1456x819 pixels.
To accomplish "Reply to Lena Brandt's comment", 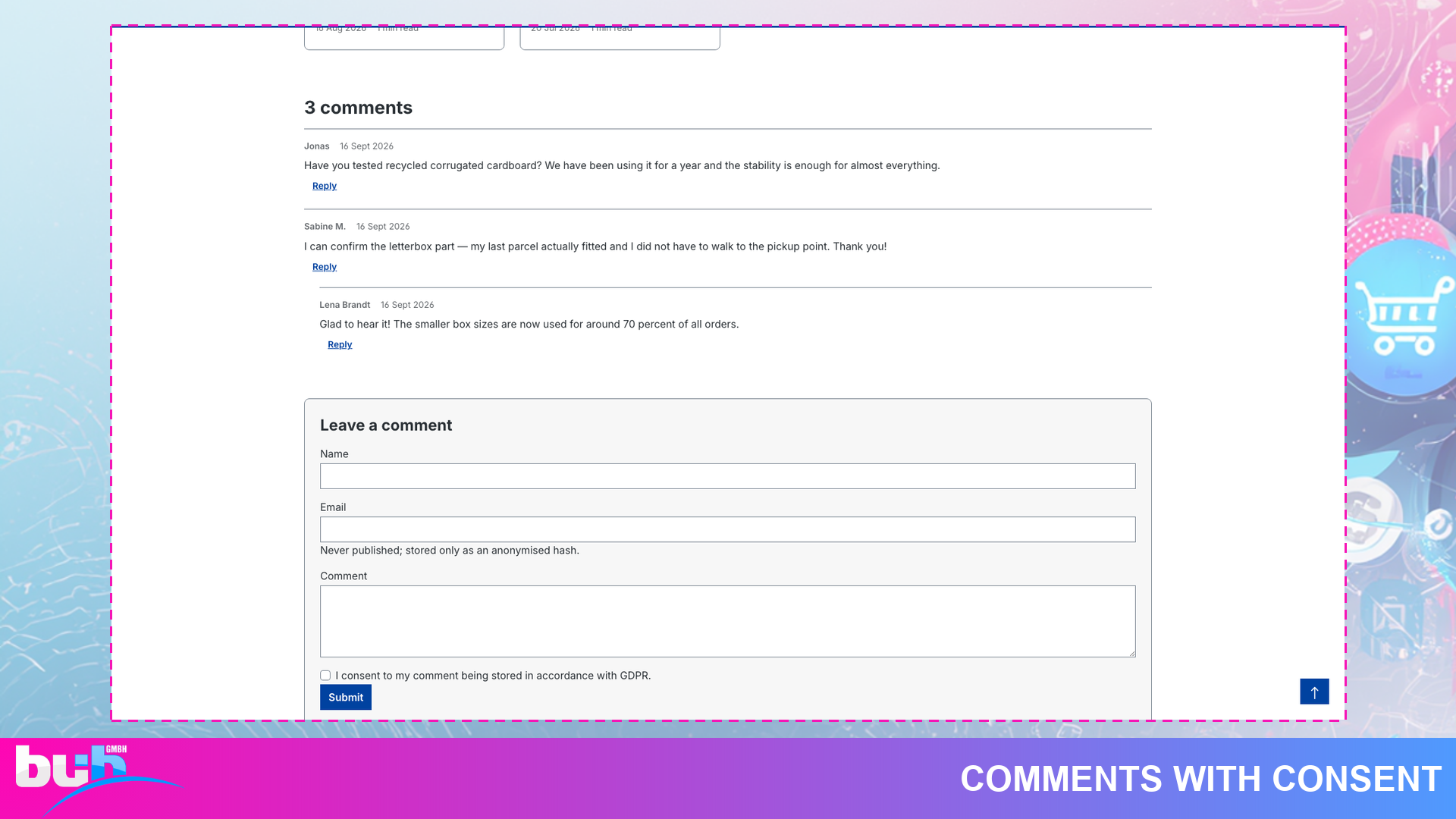I will 340,344.
